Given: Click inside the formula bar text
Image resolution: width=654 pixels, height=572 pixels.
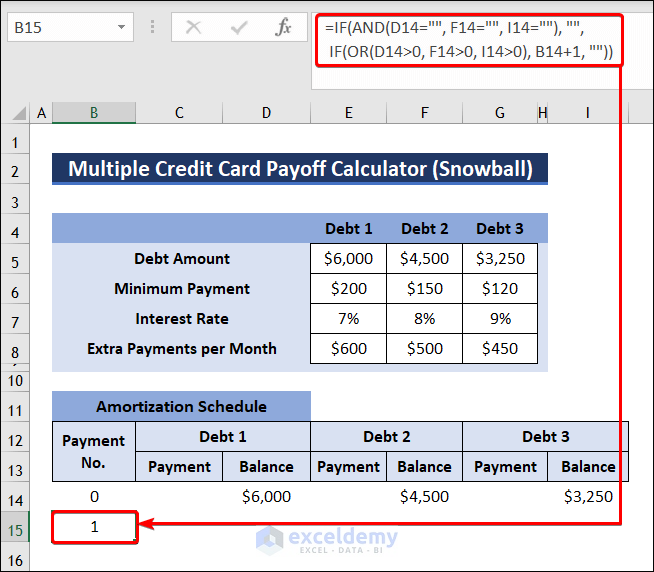Looking at the screenshot, I should click(469, 40).
